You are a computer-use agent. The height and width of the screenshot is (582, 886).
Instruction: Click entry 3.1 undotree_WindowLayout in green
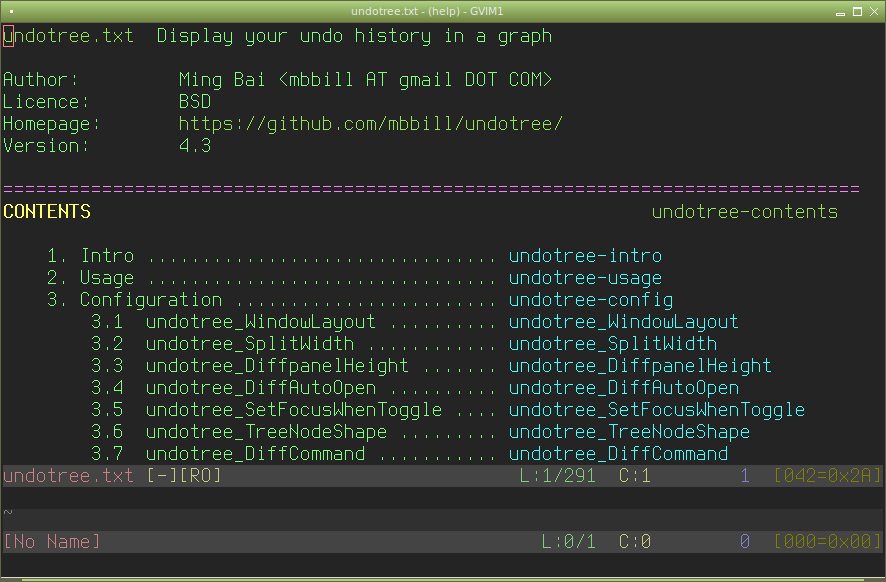click(233, 322)
